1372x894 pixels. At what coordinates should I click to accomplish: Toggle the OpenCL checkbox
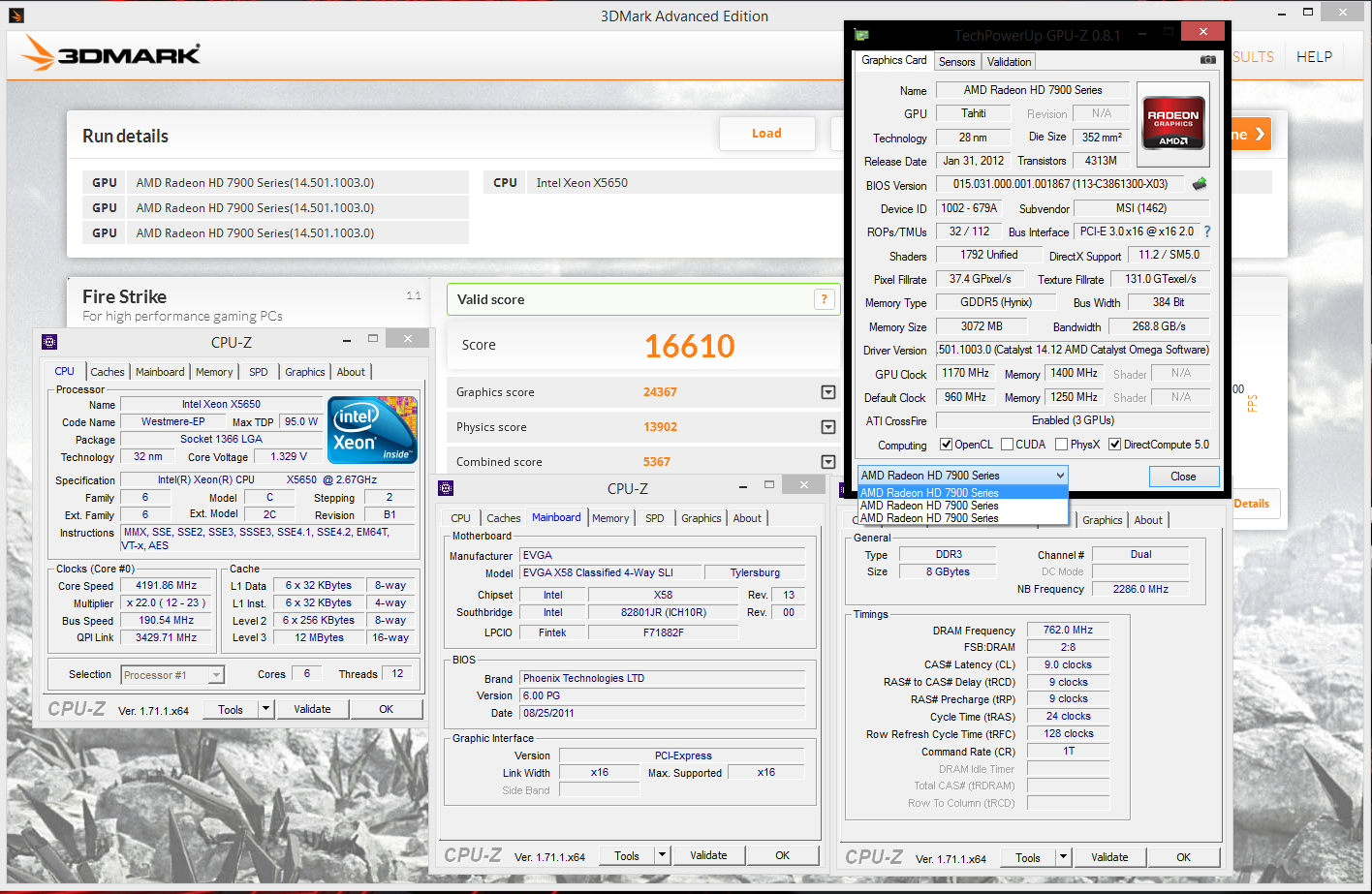946,445
